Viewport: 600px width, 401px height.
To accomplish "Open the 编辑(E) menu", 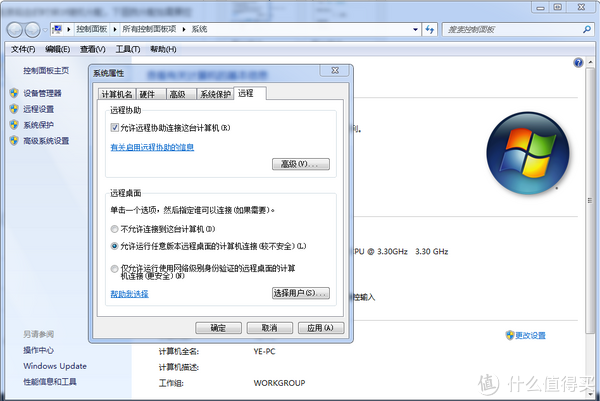I will pos(57,49).
